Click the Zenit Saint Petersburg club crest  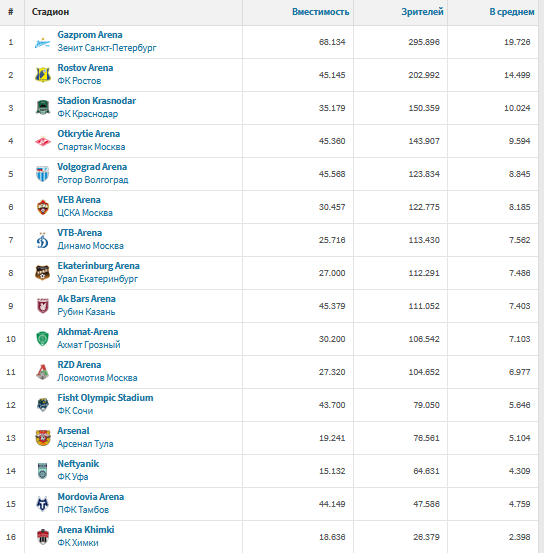coord(42,42)
